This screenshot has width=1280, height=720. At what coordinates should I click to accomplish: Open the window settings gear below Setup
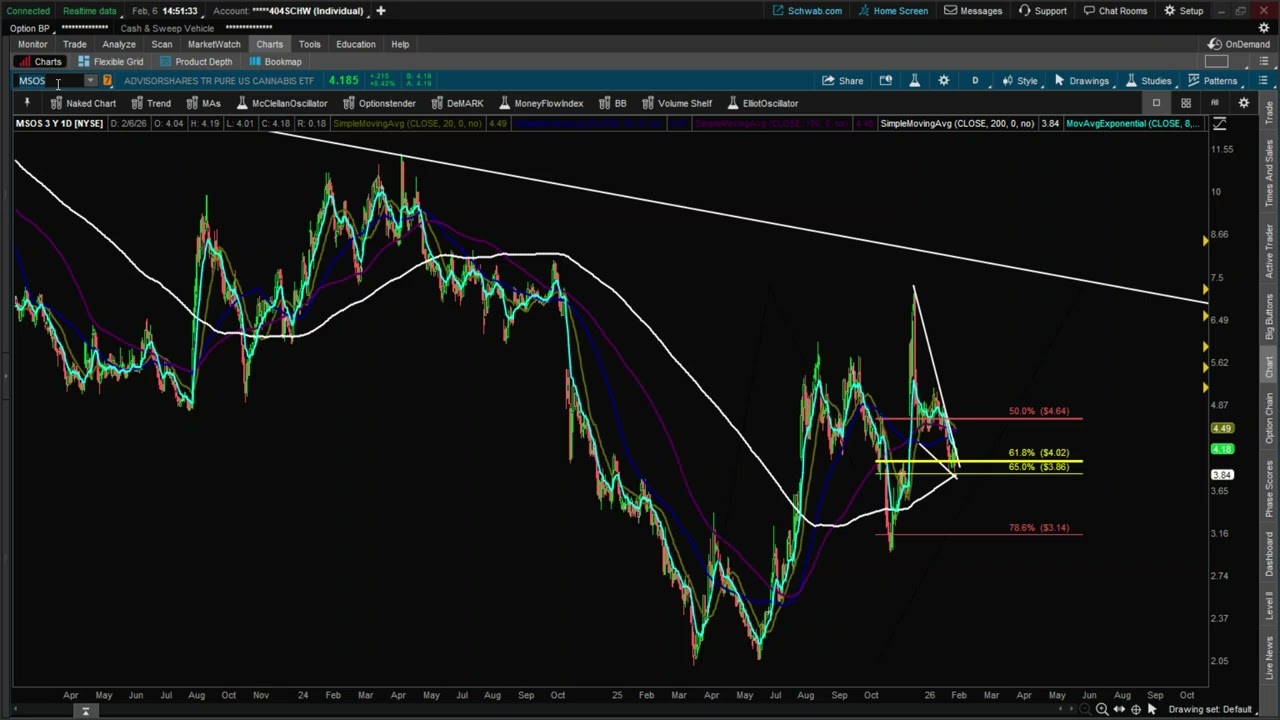click(1264, 28)
